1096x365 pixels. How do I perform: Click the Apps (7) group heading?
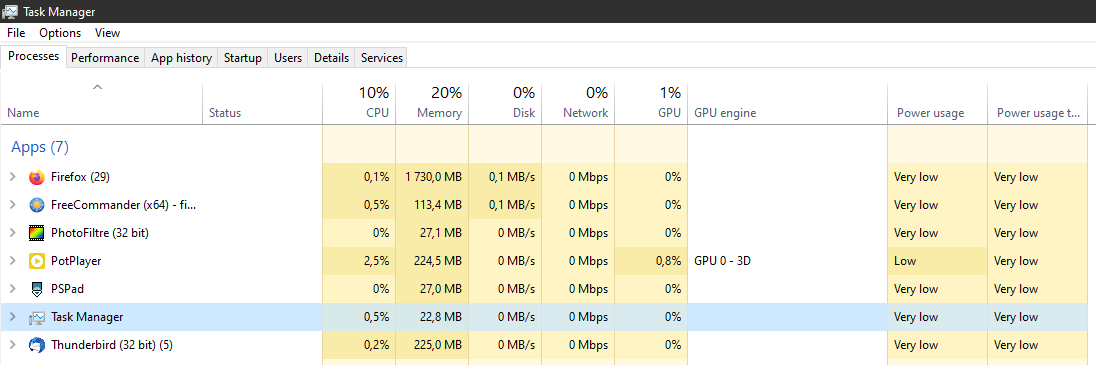click(x=40, y=147)
